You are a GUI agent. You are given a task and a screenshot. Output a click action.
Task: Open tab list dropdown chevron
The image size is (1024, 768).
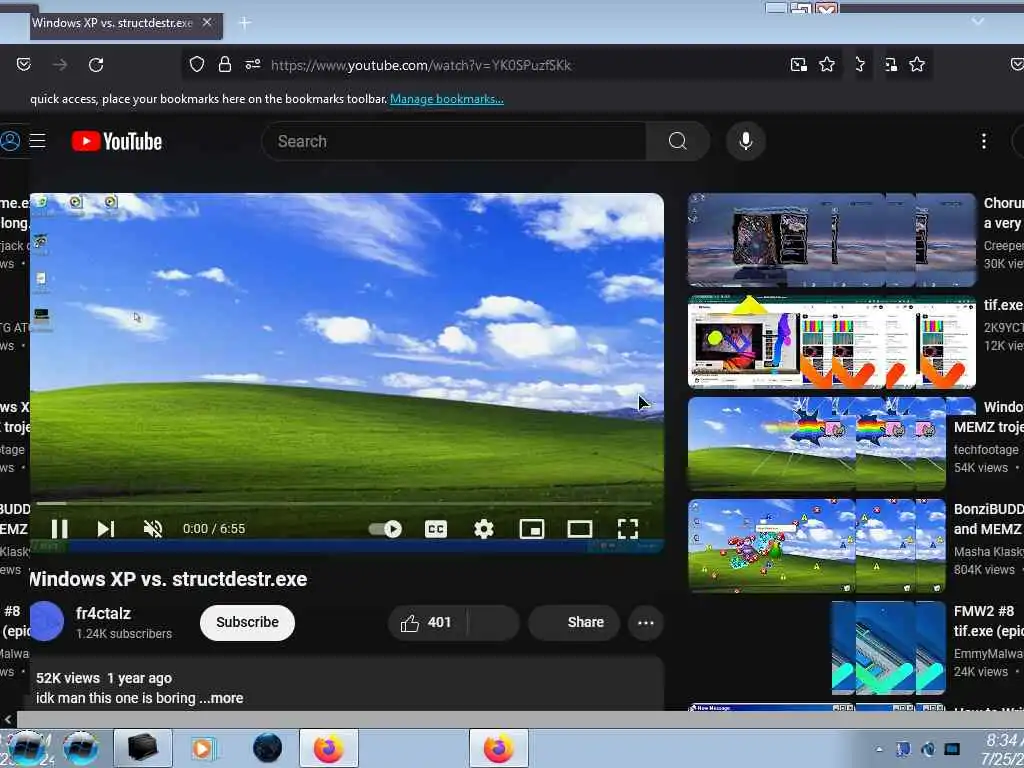tap(978, 22)
